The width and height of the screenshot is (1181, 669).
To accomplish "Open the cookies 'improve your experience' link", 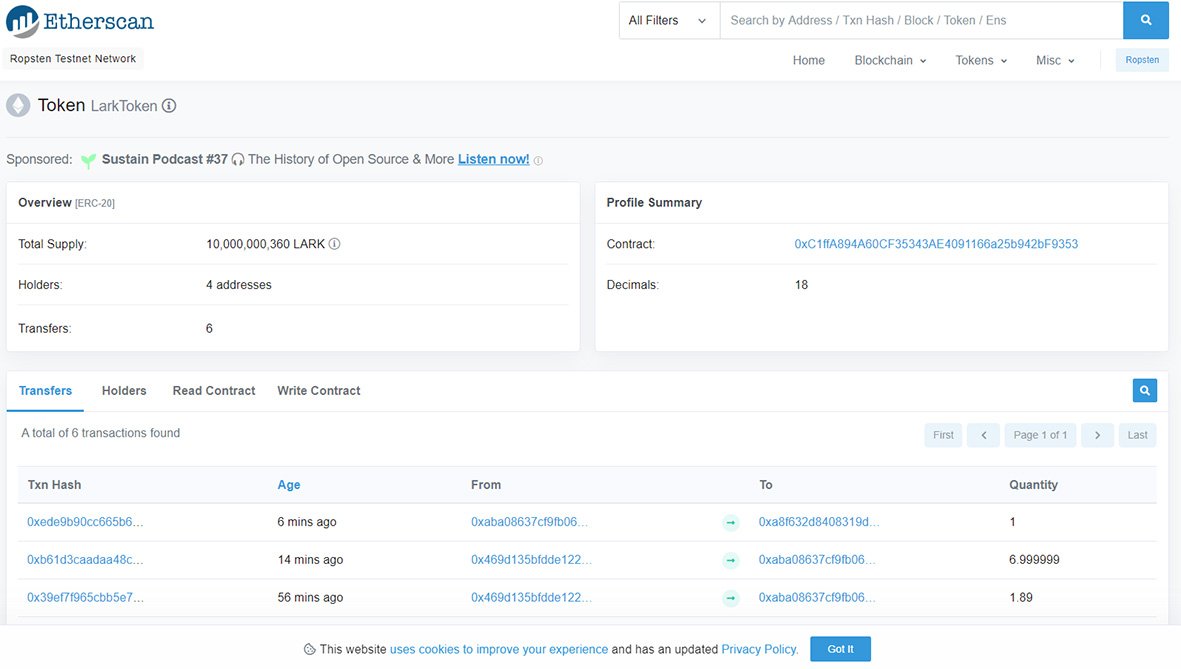I will [x=499, y=649].
